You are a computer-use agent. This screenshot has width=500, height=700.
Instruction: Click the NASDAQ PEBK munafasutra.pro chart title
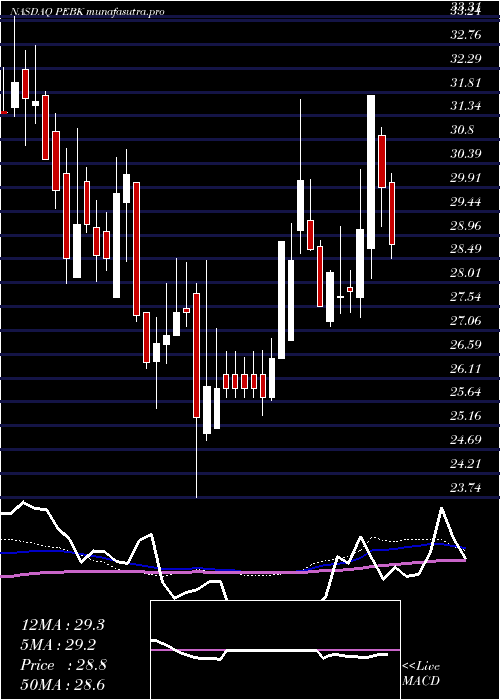[x=87, y=12]
